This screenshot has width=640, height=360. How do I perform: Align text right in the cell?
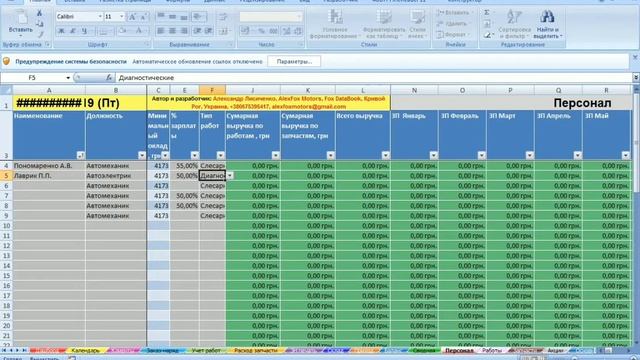[x=184, y=31]
